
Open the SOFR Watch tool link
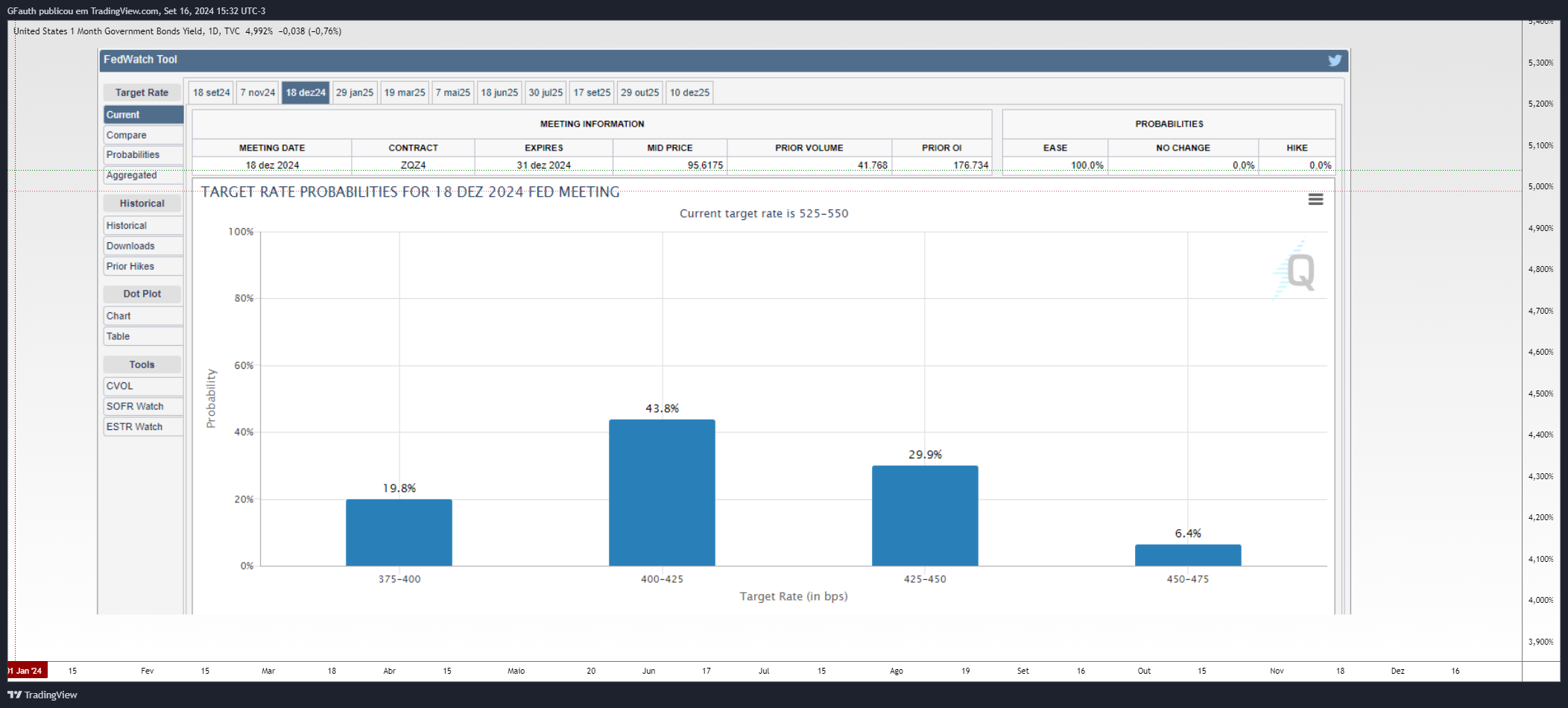tap(143, 406)
